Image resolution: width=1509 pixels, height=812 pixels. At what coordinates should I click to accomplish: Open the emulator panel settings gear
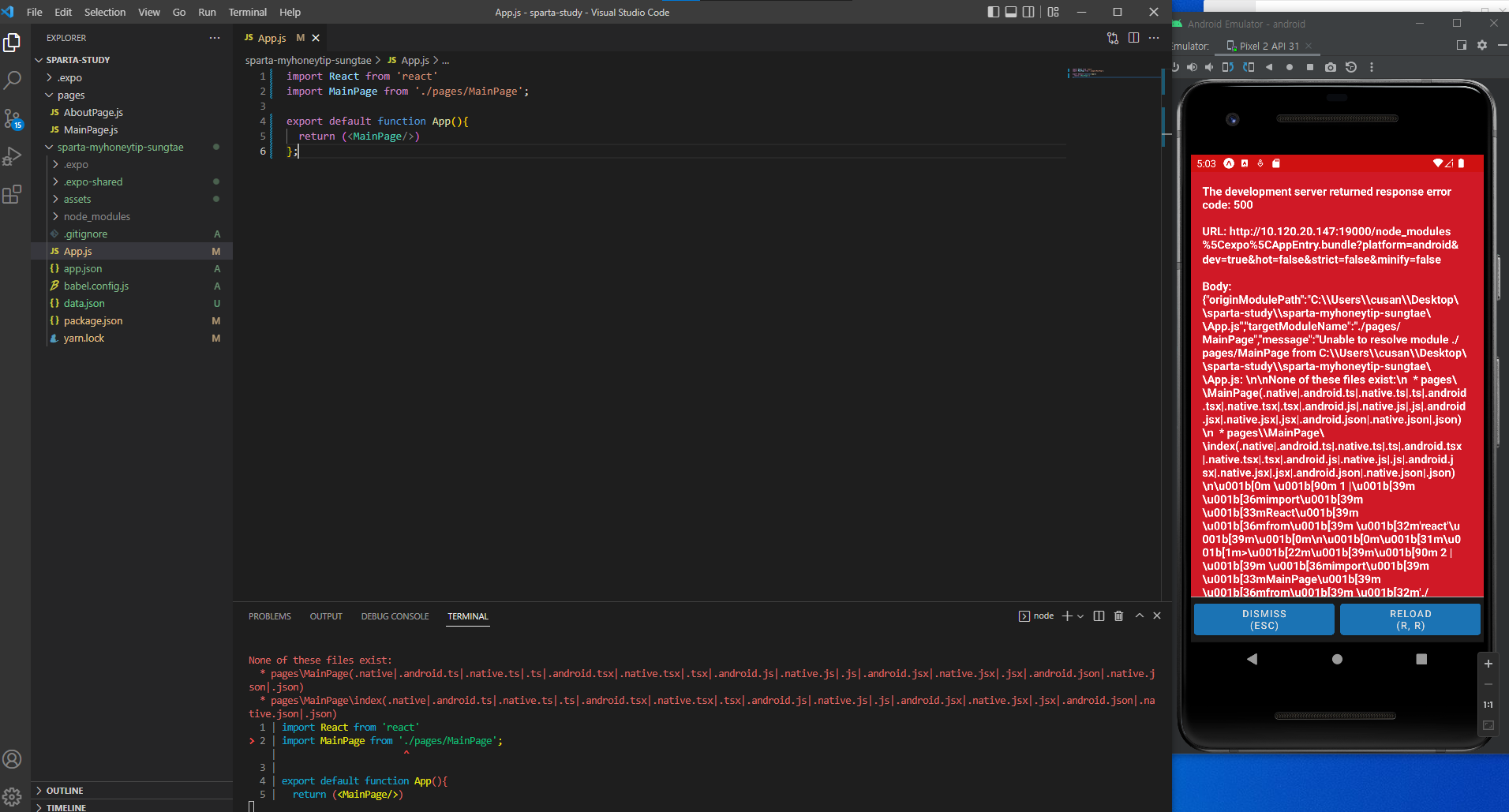click(1482, 46)
